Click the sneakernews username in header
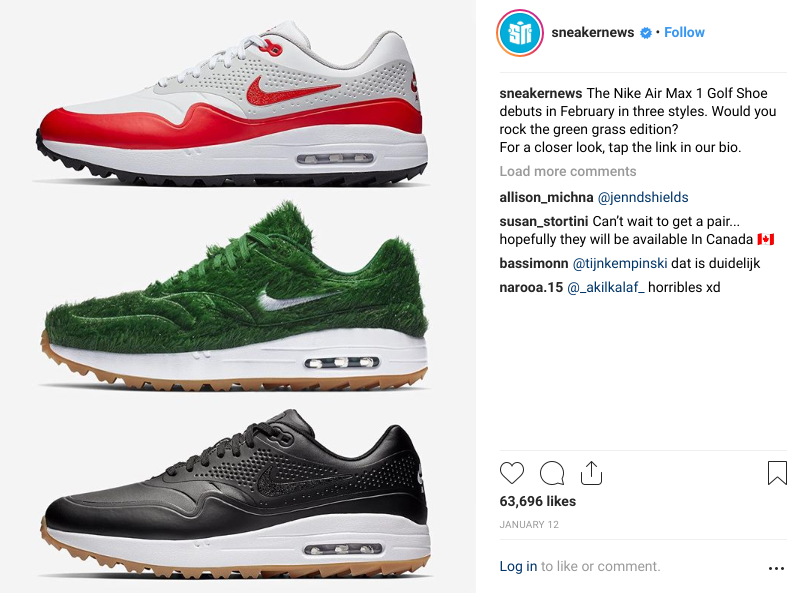808x593 pixels. (x=593, y=32)
